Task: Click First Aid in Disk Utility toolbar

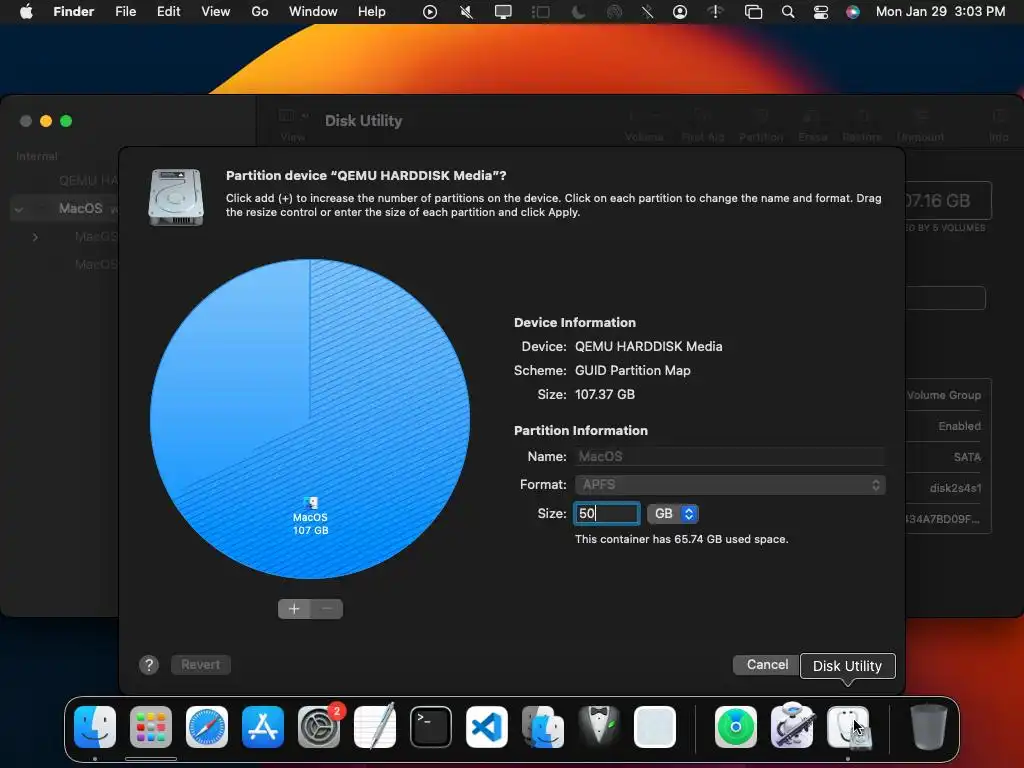Action: pyautogui.click(x=703, y=126)
